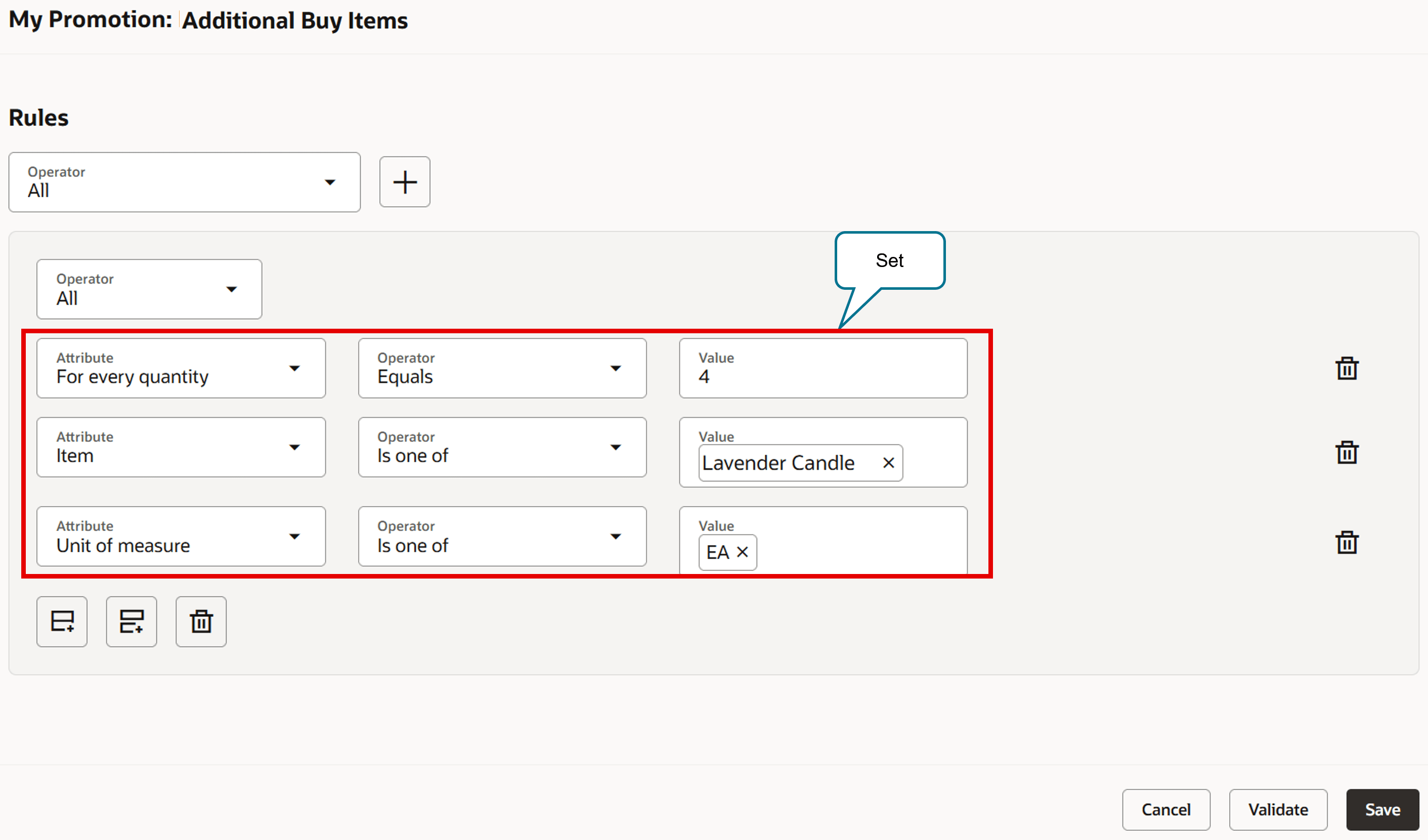Save the promotion rules

point(1382,810)
